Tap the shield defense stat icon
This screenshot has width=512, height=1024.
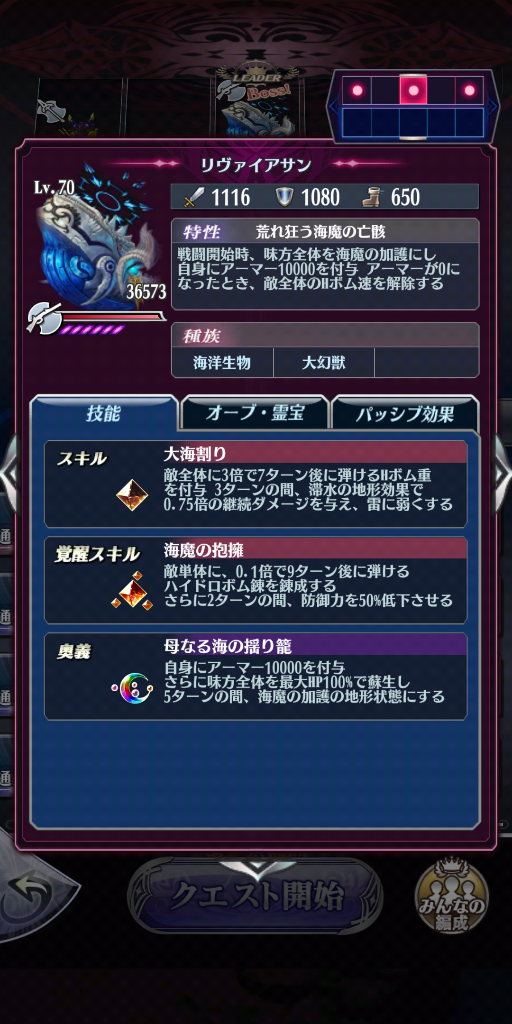(x=284, y=197)
